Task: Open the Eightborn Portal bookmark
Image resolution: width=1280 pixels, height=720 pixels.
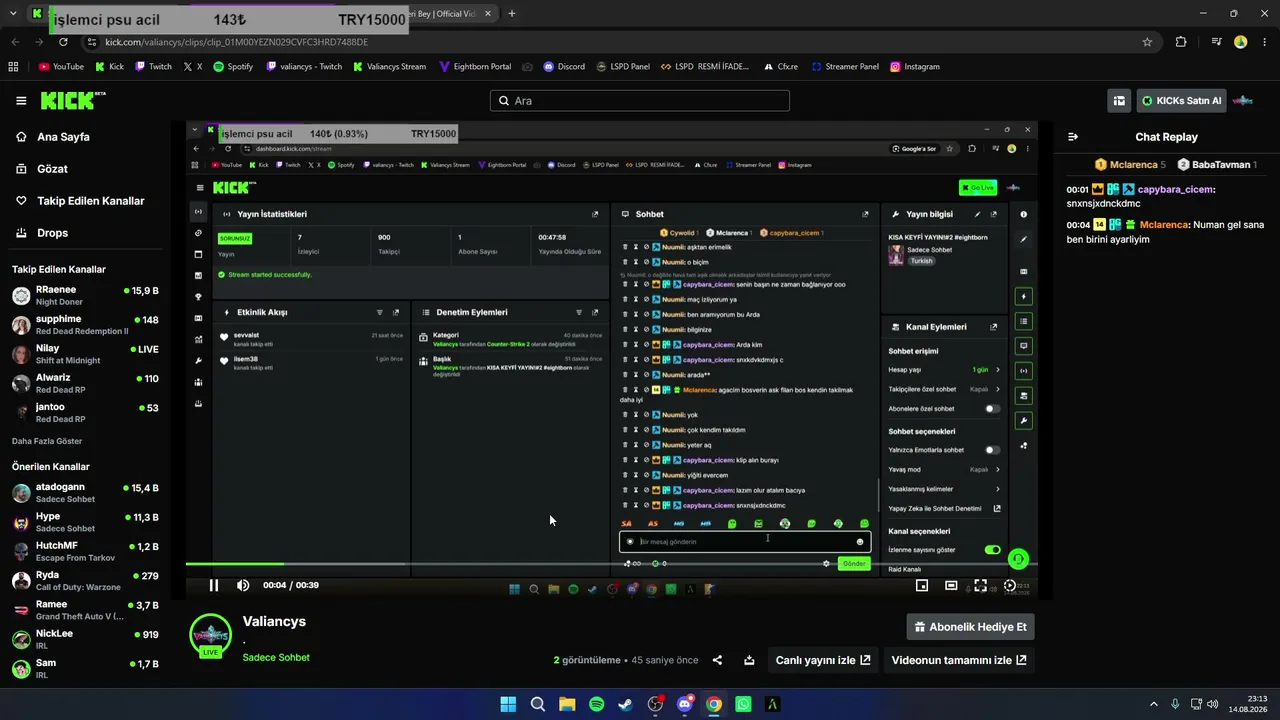Action: coord(475,67)
